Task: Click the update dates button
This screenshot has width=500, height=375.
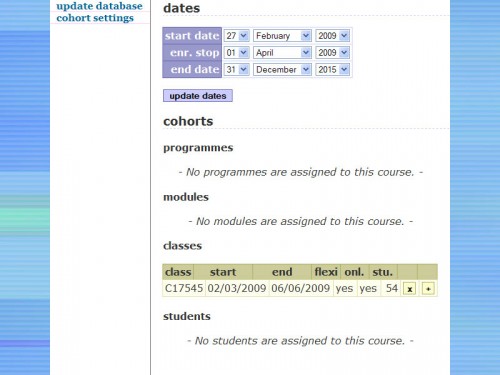Action: click(x=198, y=96)
